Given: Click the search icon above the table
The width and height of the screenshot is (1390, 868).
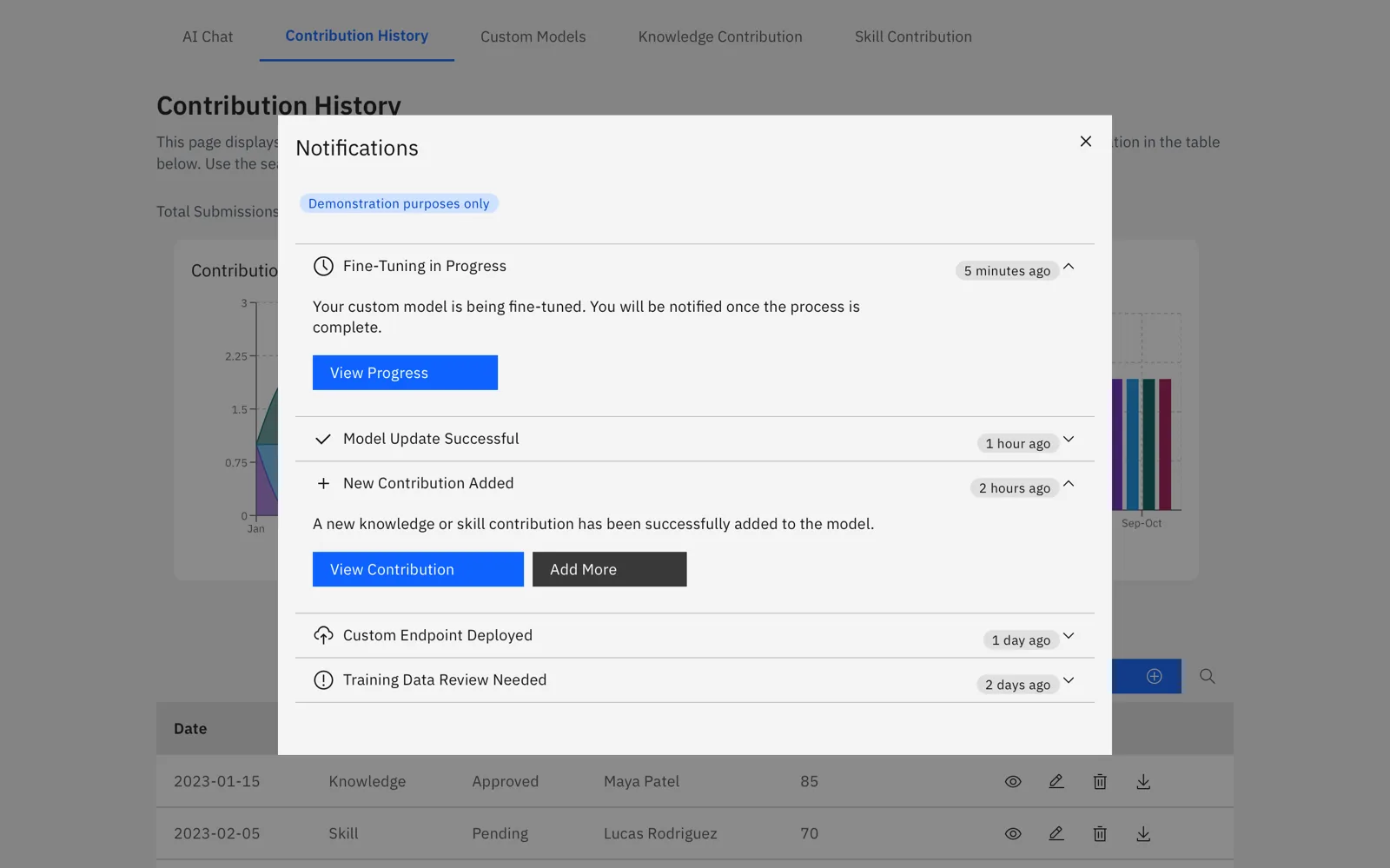Looking at the screenshot, I should (1207, 676).
